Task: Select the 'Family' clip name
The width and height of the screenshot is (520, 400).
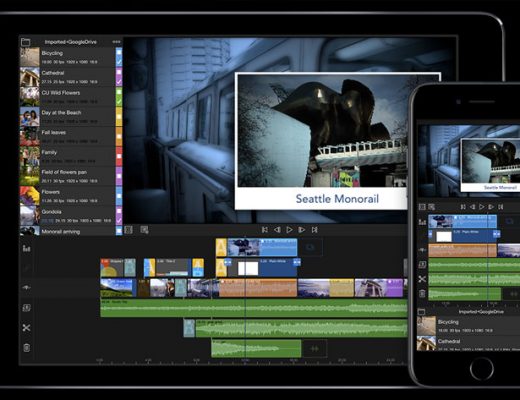Action: click(x=49, y=152)
